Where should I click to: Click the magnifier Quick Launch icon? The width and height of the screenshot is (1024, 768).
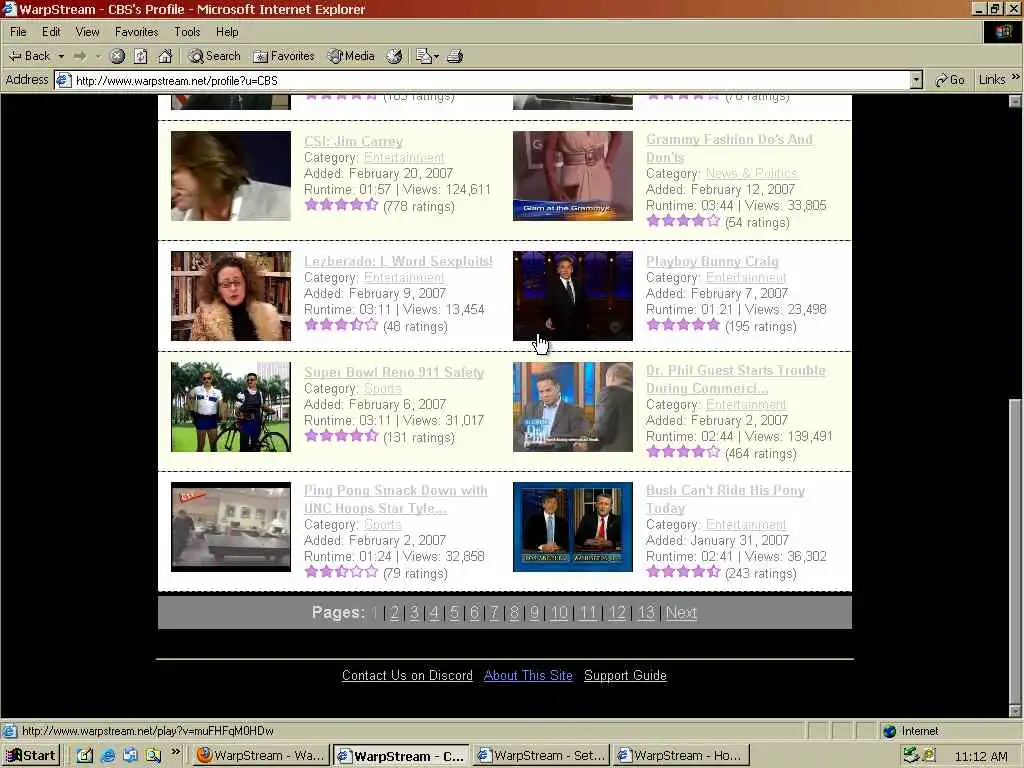[x=153, y=756]
